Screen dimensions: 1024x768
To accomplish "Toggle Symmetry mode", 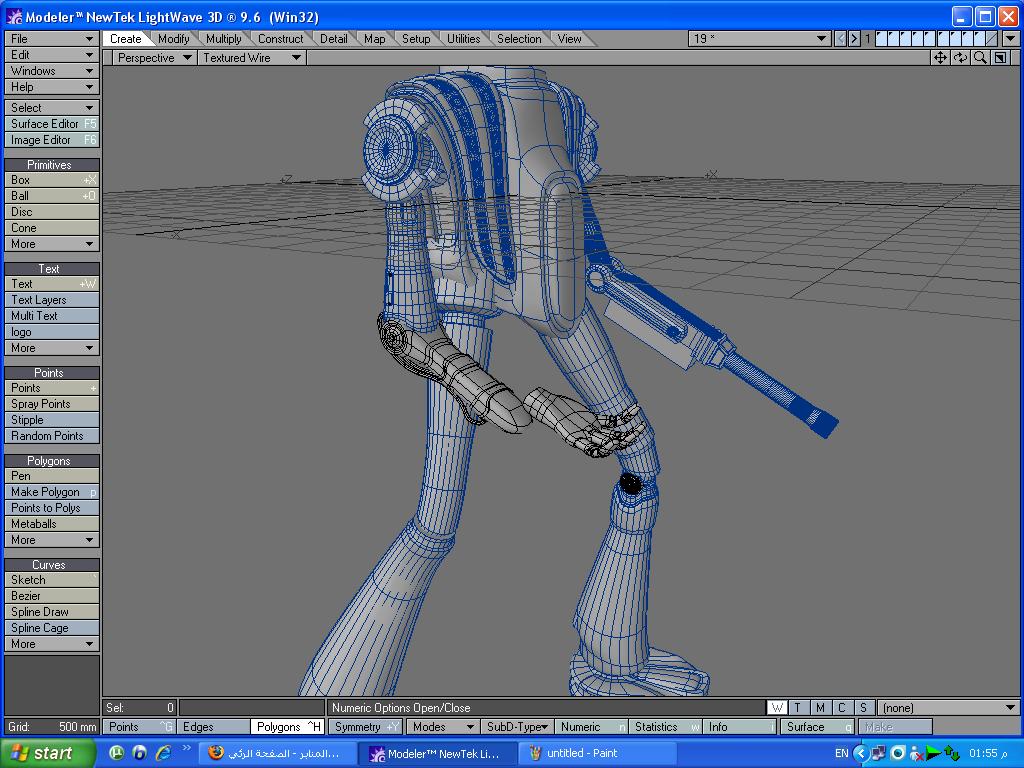I will (x=366, y=727).
